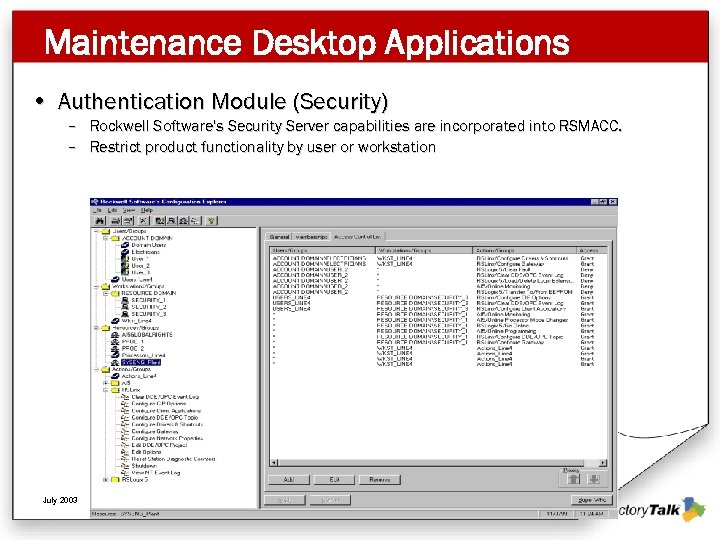Screen dimensions: 720x540
Task: Click the Edit button below the list
Action: (x=334, y=480)
